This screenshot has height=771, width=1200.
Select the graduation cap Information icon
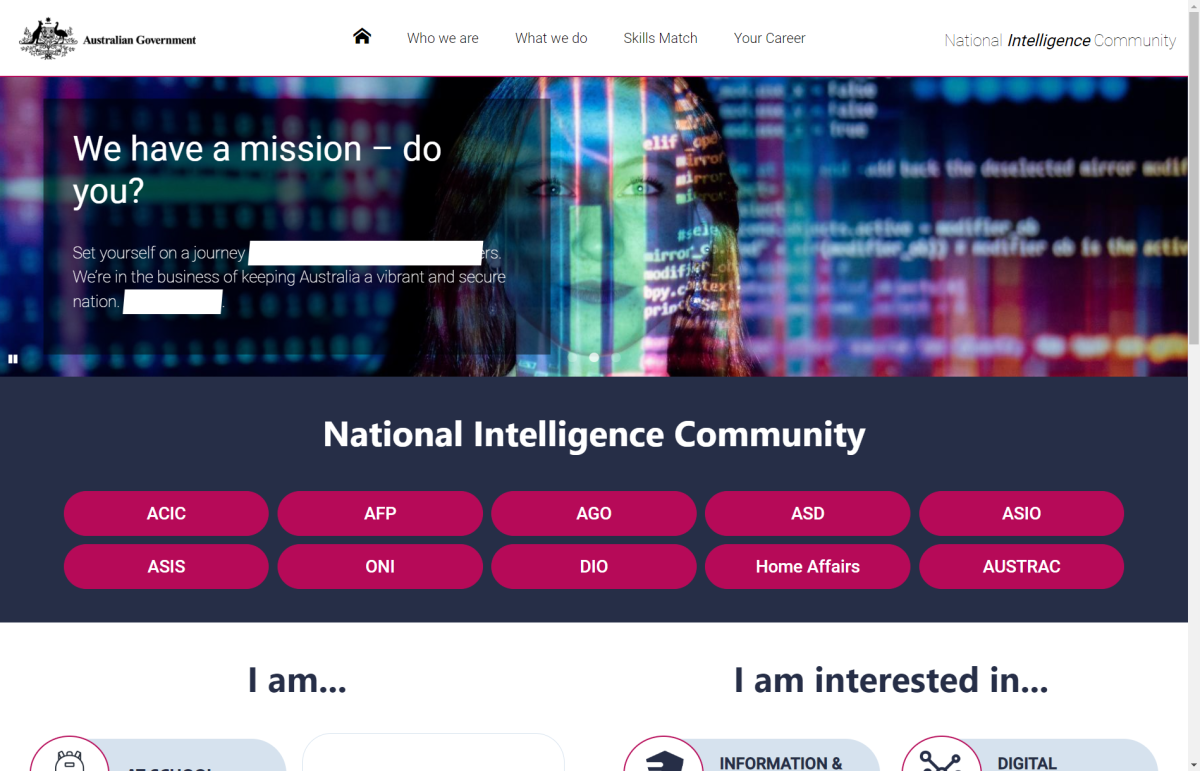663,761
